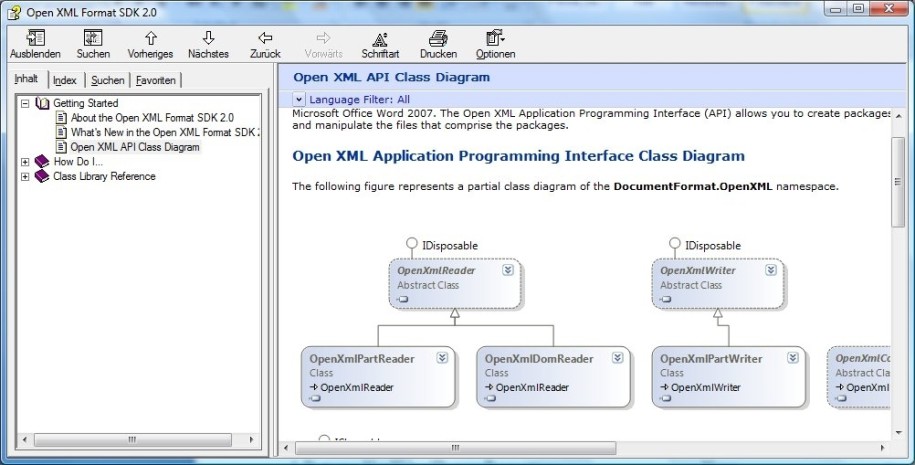Open the Suchen tab in navigation pane
Image resolution: width=915 pixels, height=465 pixels.
point(108,80)
